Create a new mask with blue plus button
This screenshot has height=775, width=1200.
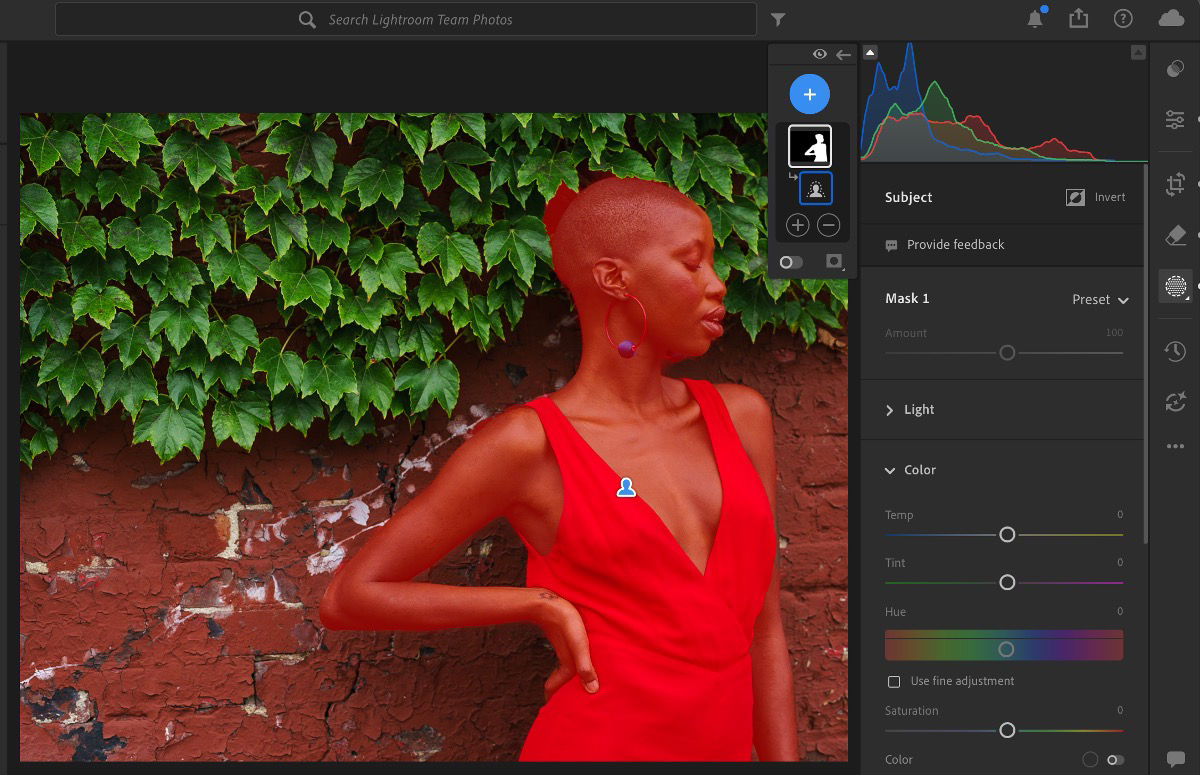(x=810, y=93)
